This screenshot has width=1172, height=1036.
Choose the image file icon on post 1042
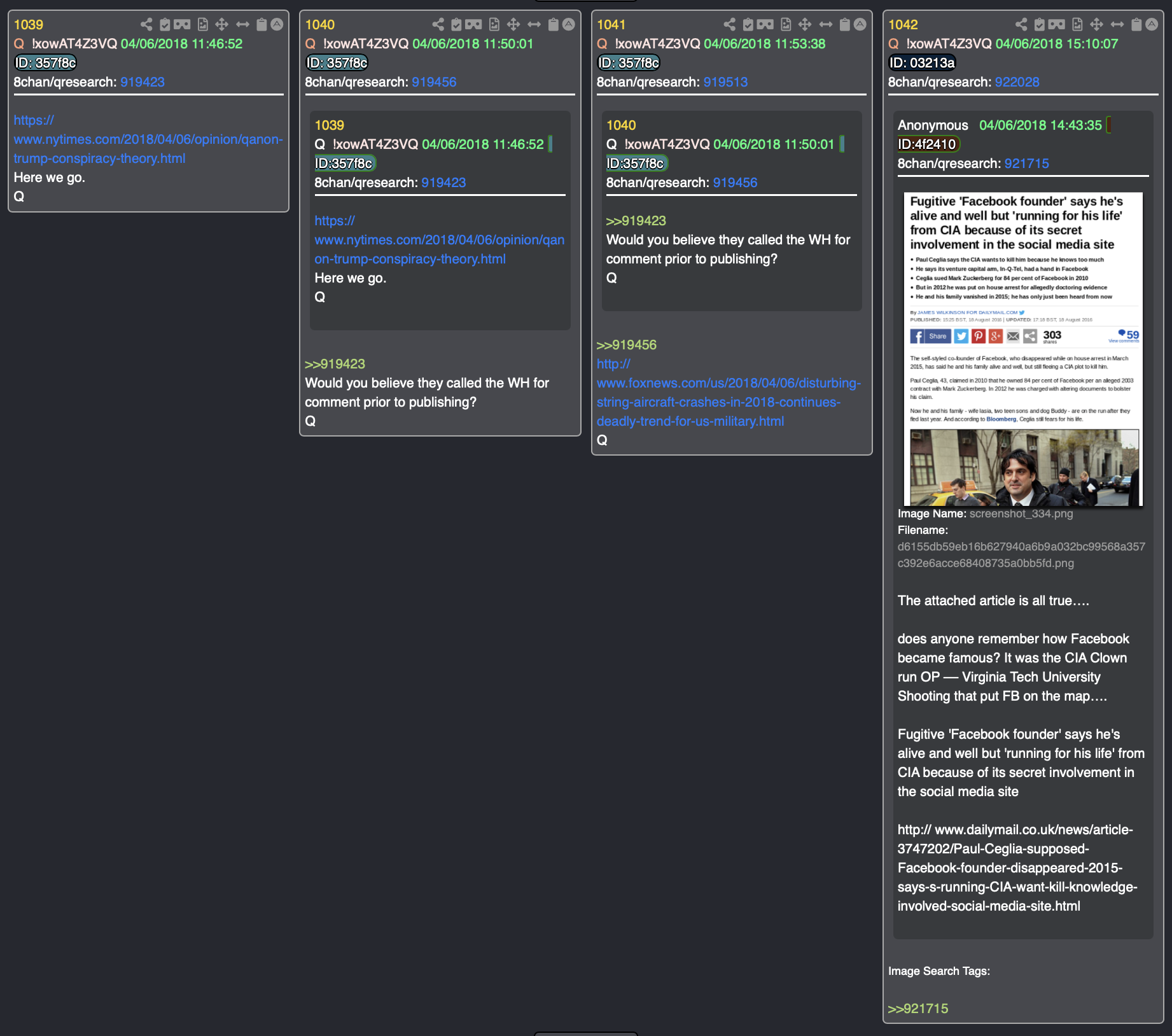[x=1078, y=24]
